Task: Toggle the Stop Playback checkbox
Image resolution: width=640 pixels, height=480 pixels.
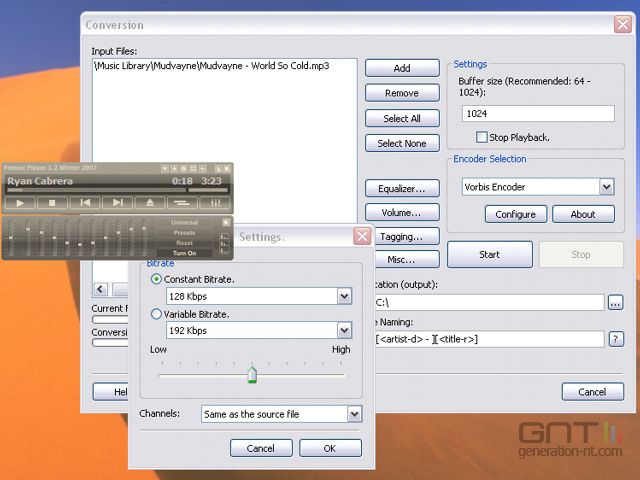Action: coord(482,137)
